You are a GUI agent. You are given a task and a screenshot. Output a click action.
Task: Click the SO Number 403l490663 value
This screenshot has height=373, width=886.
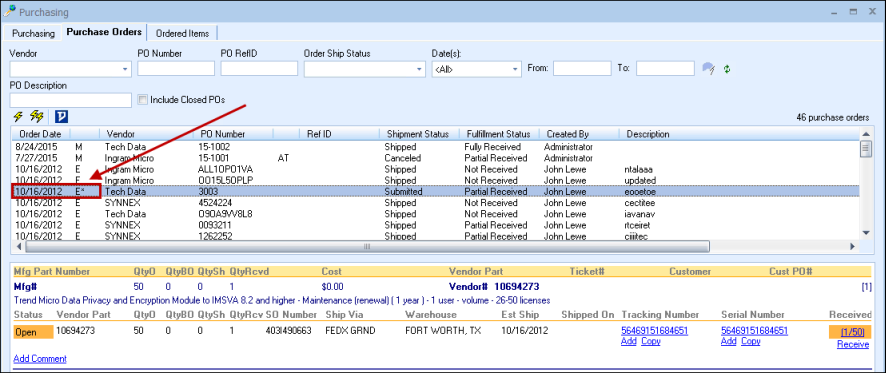point(288,331)
